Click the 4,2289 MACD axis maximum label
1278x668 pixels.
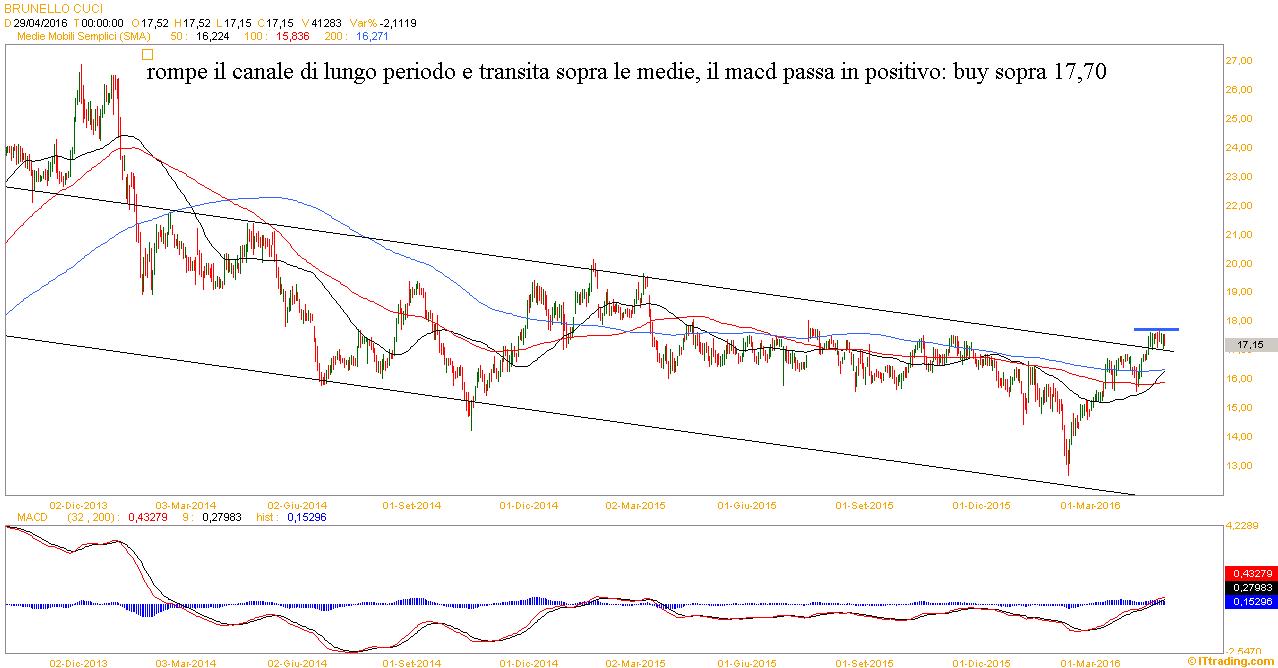coord(1241,525)
